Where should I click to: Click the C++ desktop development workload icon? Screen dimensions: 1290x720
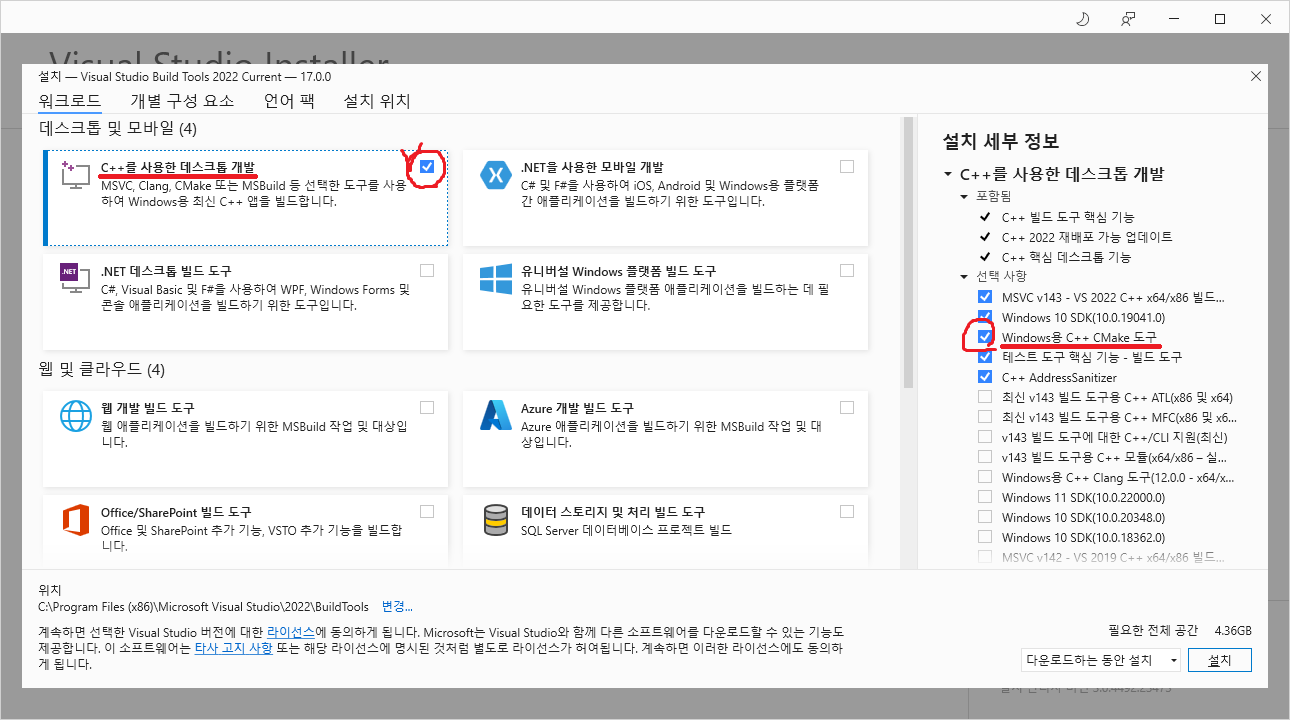75,174
